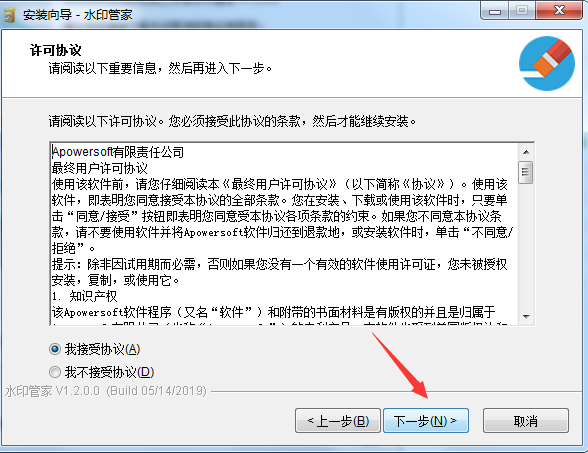
Task: Continue with the 下一步(N) button
Action: [426, 421]
